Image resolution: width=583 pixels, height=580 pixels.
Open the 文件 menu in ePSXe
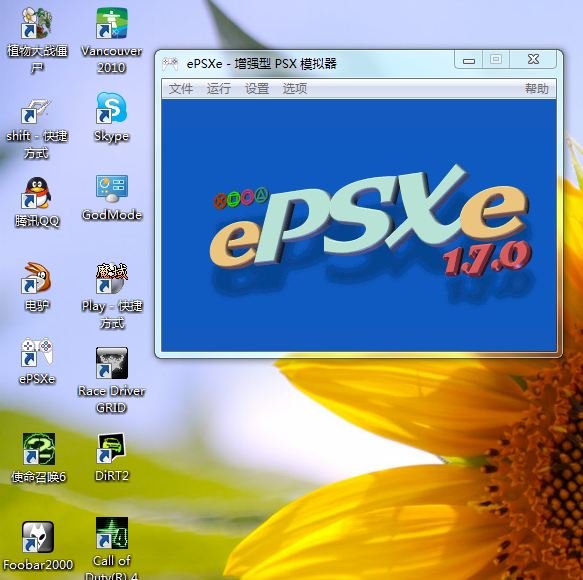[x=181, y=89]
